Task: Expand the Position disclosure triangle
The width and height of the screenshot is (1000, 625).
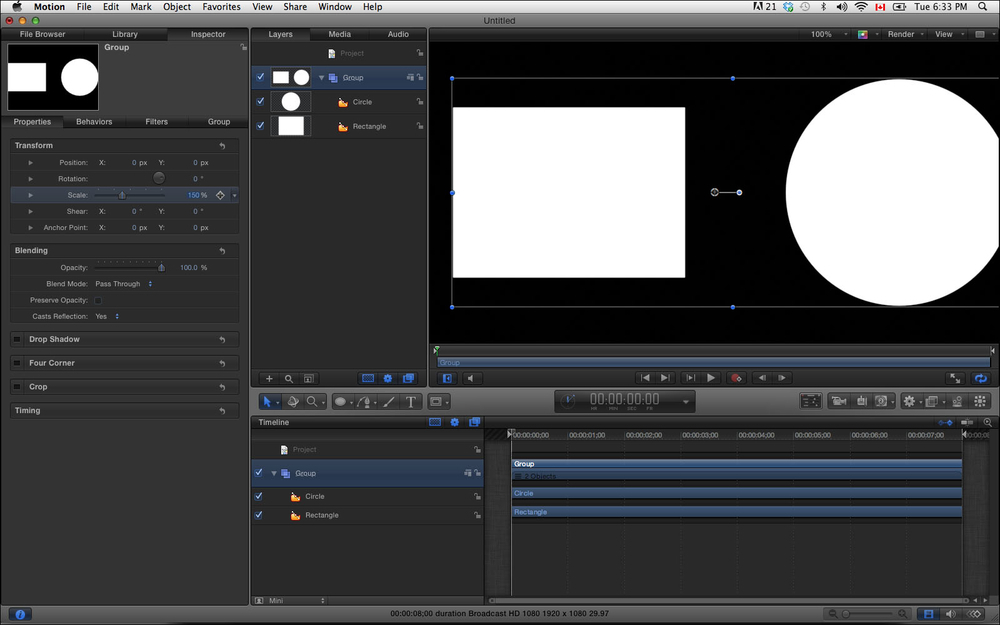Action: click(31, 162)
